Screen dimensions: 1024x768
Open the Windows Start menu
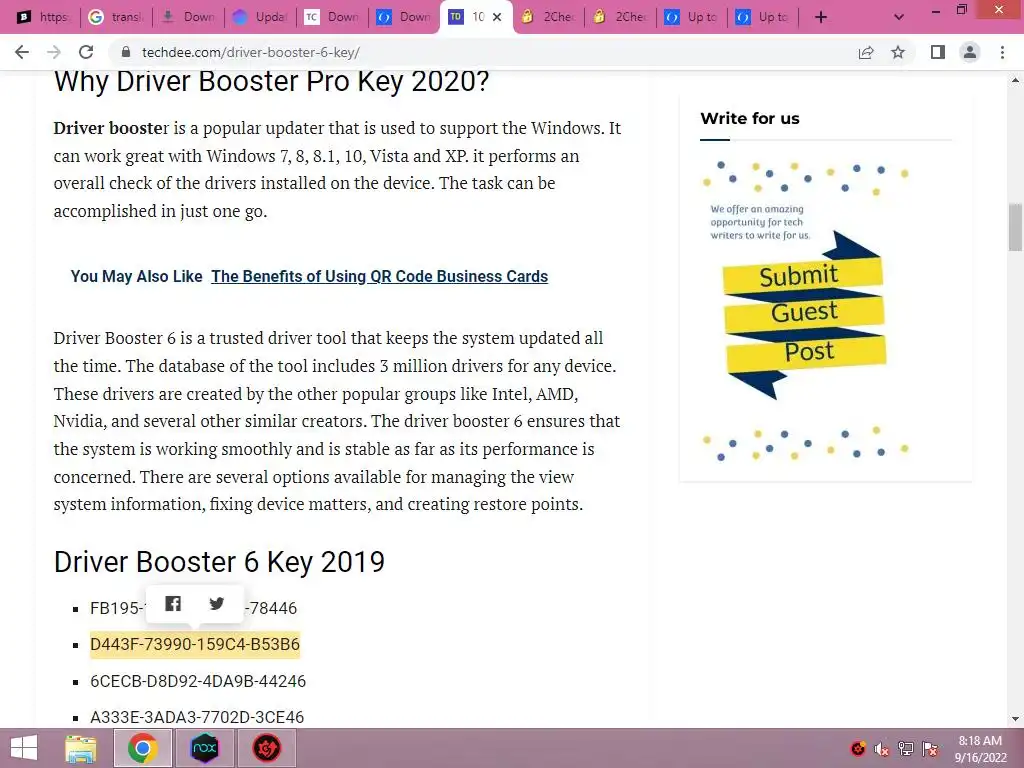24,748
